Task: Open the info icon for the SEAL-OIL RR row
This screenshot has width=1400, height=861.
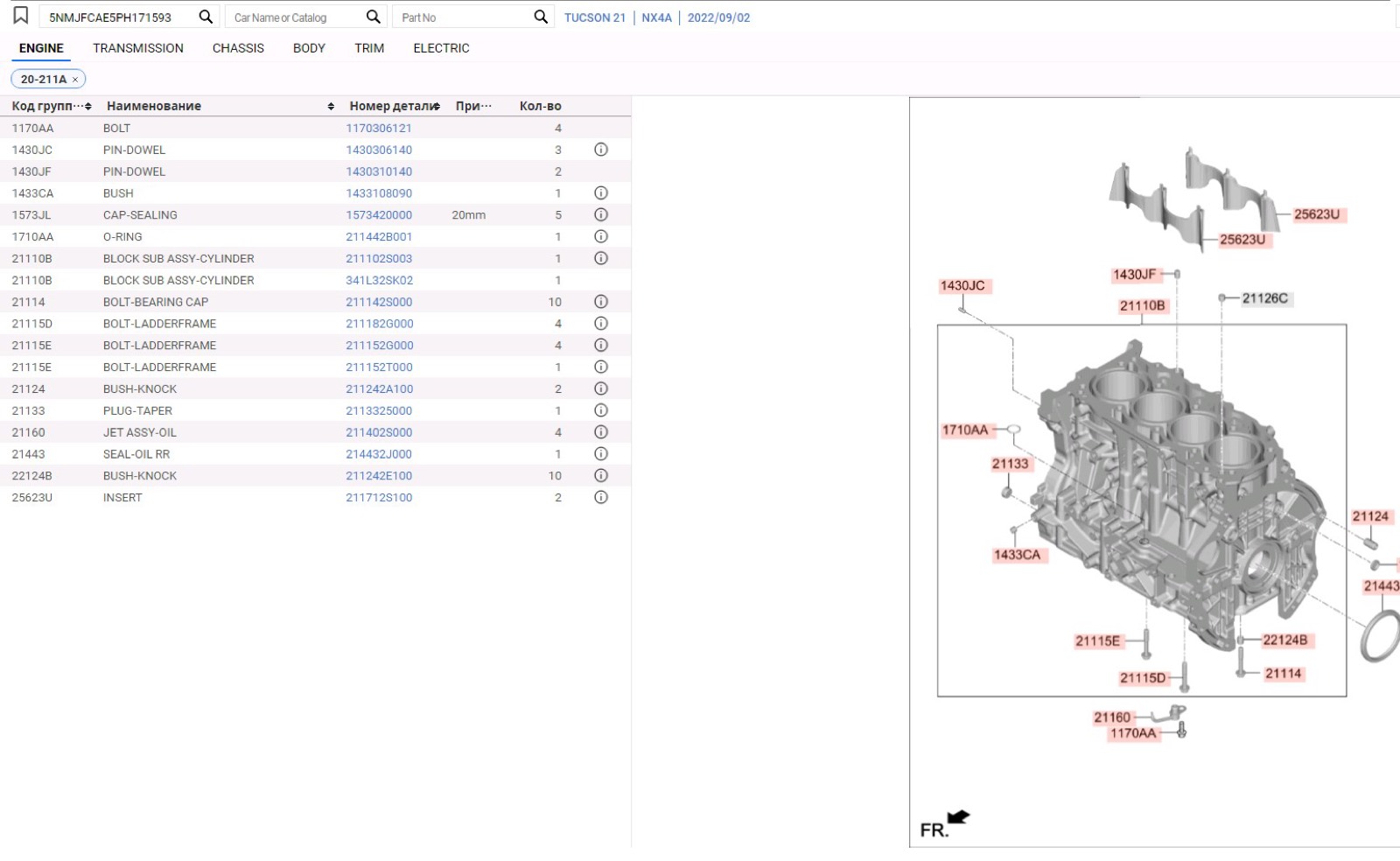Action: point(601,453)
